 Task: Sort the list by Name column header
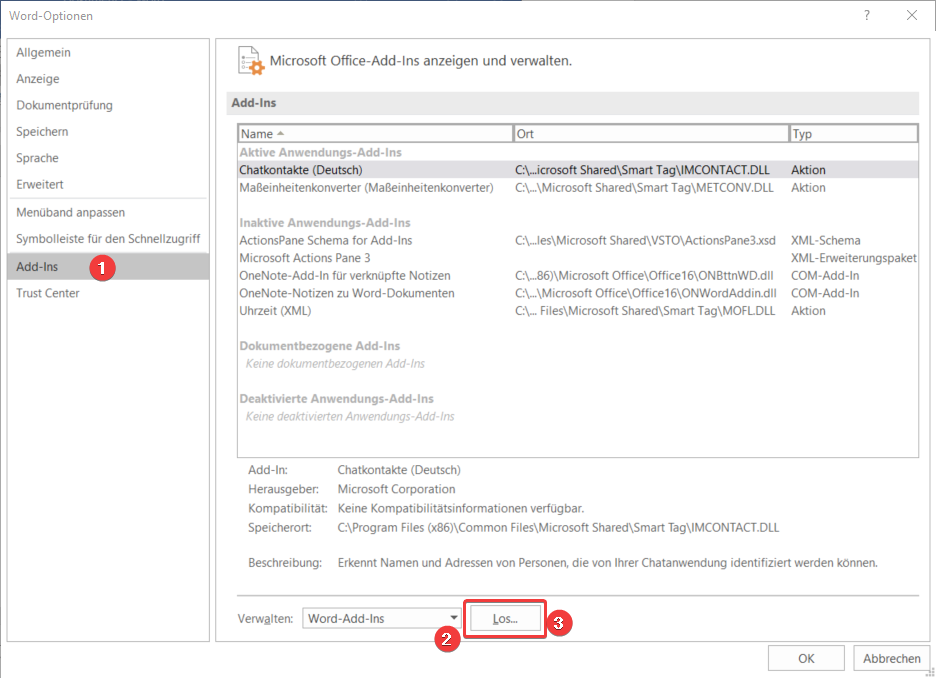[374, 133]
